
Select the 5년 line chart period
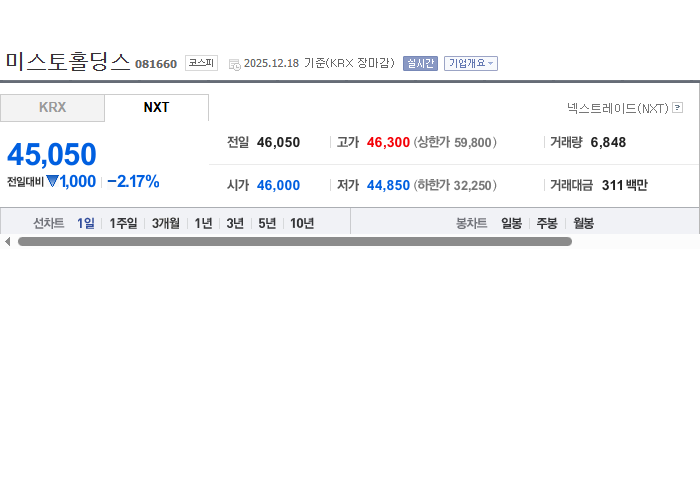[267, 223]
